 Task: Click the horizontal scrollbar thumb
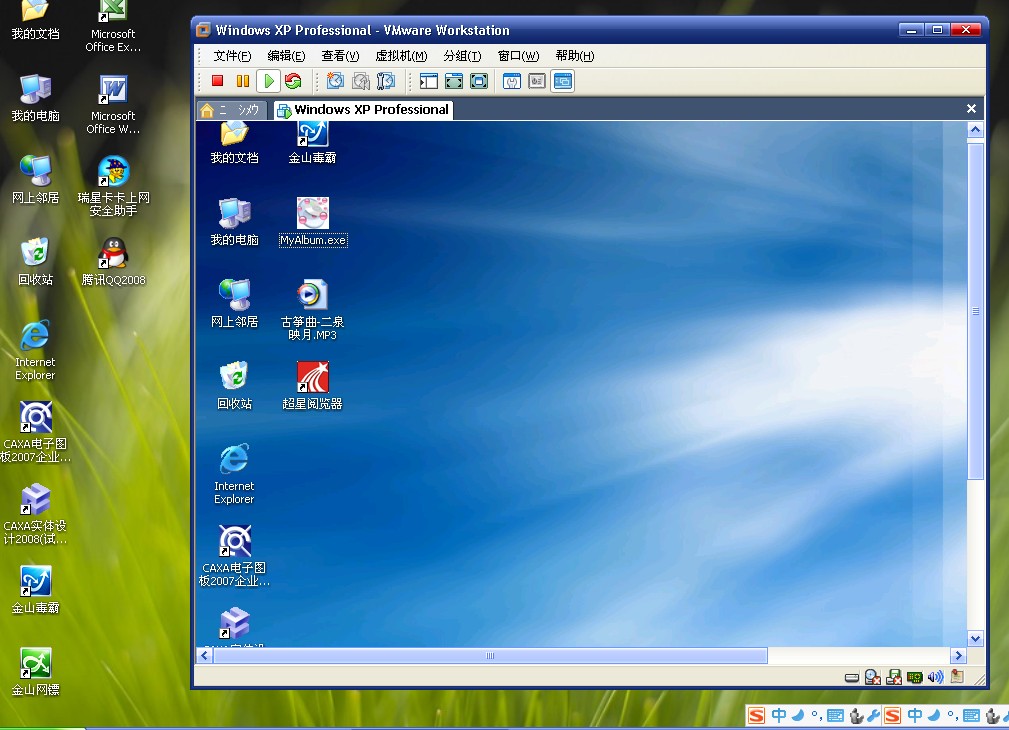click(x=490, y=655)
